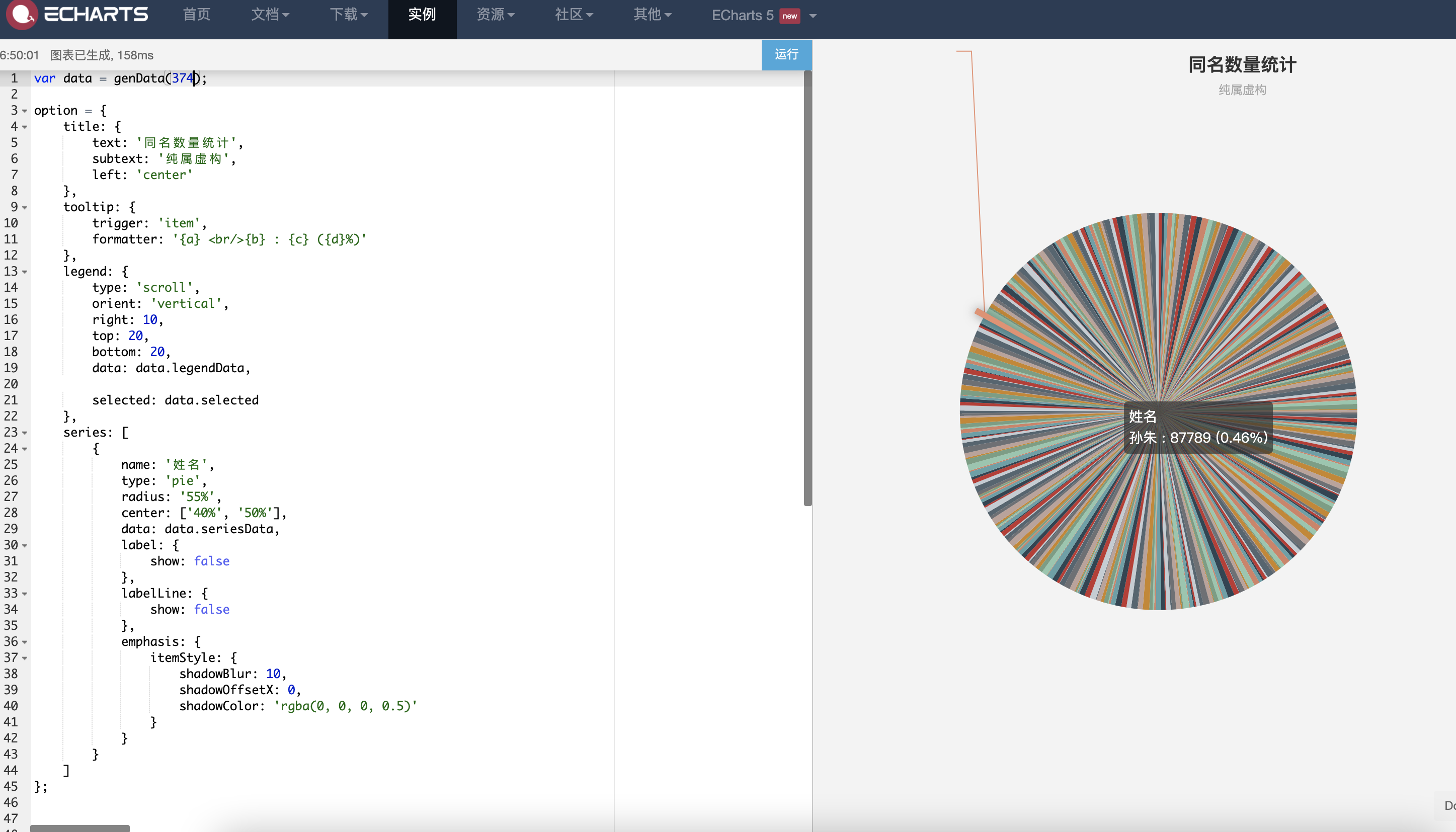Collapse the option block at line 3

pos(25,111)
